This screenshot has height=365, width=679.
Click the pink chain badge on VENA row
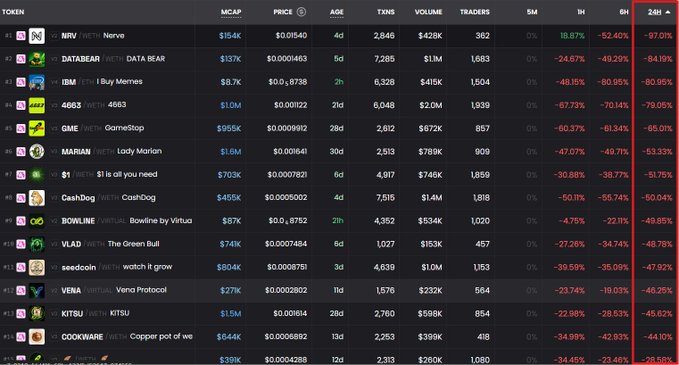tap(21, 291)
